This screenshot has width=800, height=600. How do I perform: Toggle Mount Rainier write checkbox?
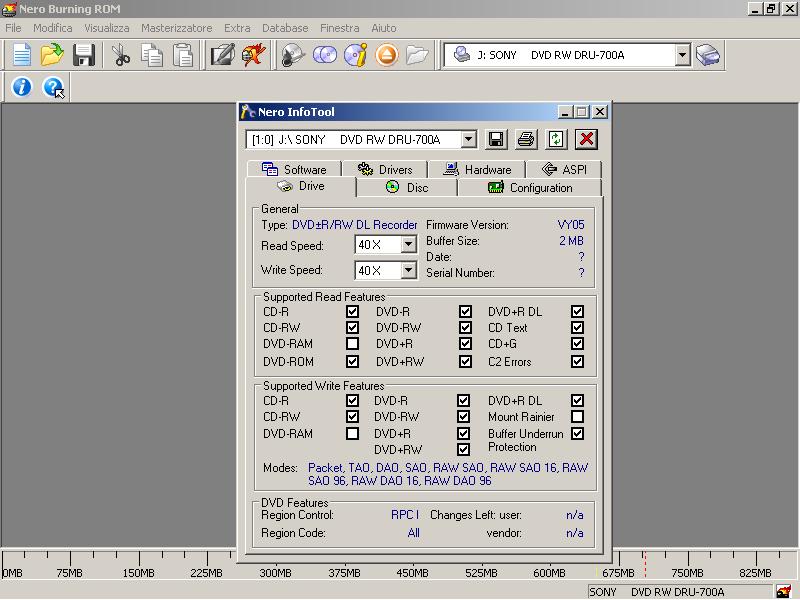[x=577, y=416]
